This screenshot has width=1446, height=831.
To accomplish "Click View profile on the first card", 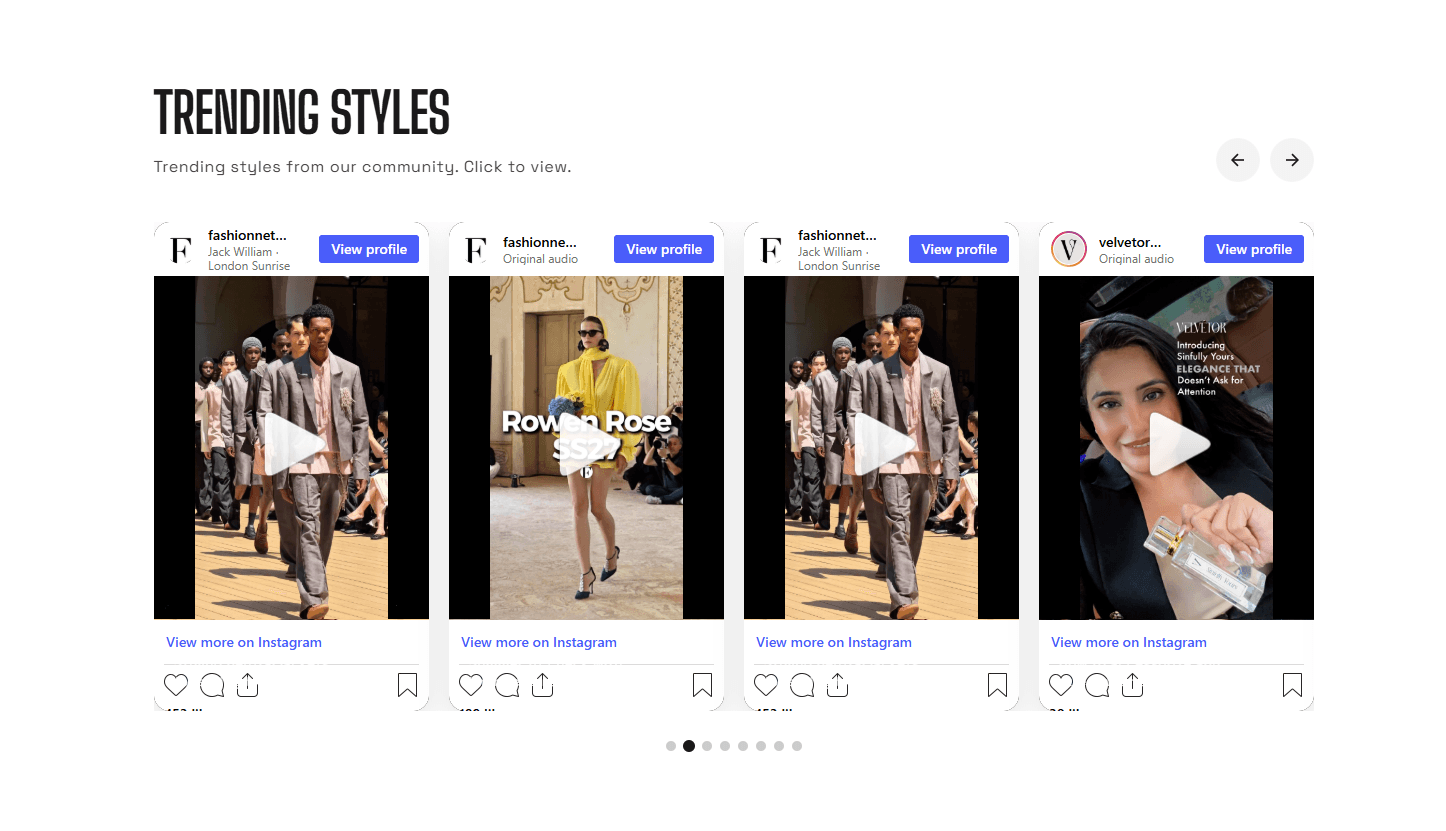I will 369,249.
